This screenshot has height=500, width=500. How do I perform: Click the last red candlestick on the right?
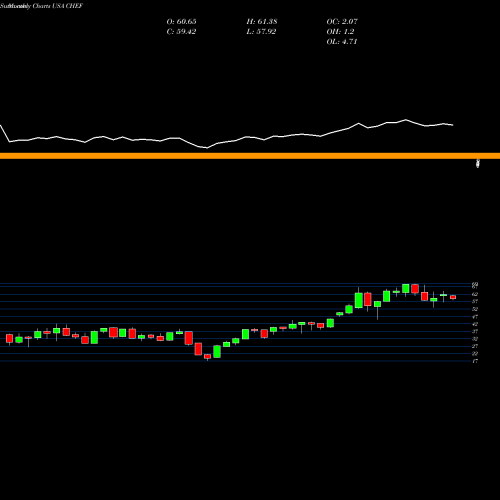453,297
